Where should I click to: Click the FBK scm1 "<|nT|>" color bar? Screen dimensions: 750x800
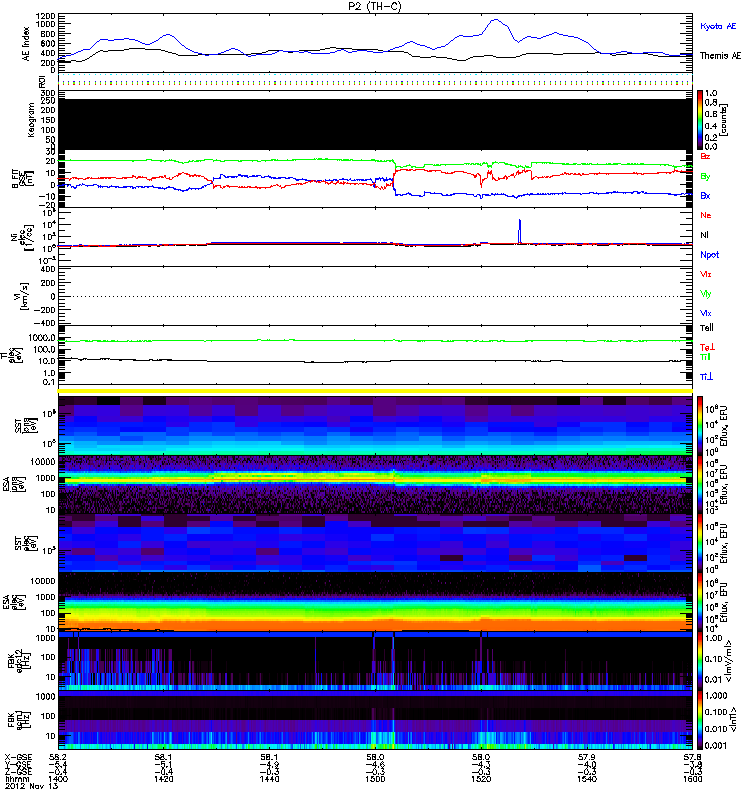tap(700, 720)
